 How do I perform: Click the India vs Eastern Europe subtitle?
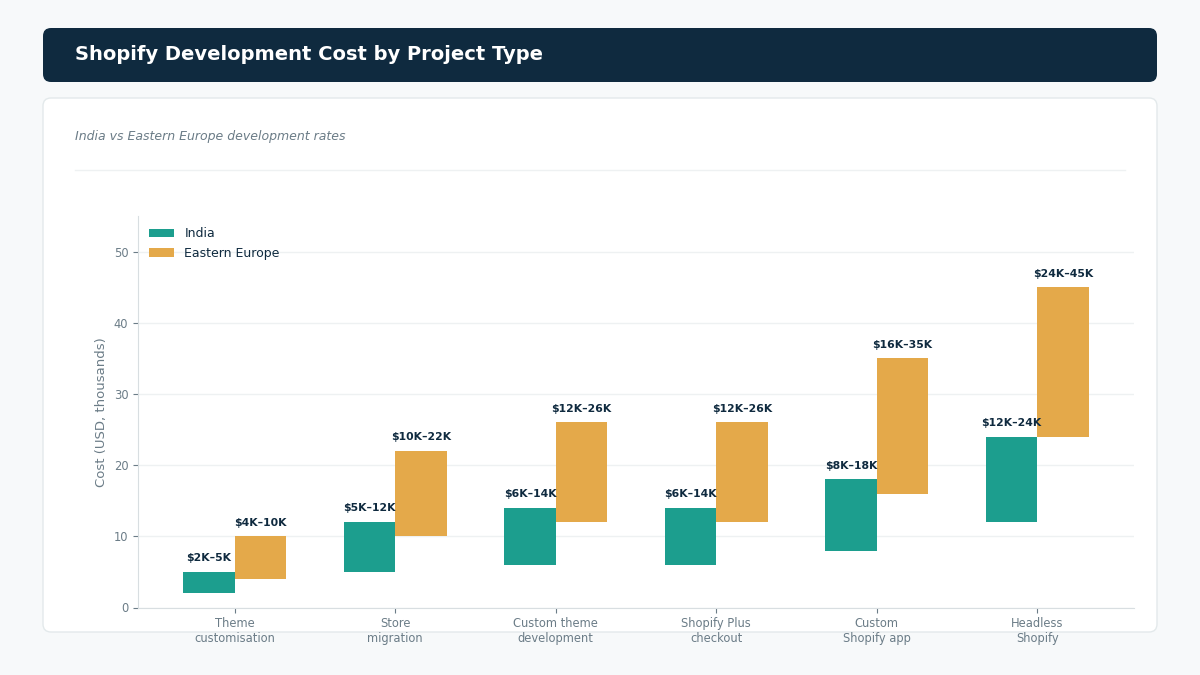click(x=210, y=136)
